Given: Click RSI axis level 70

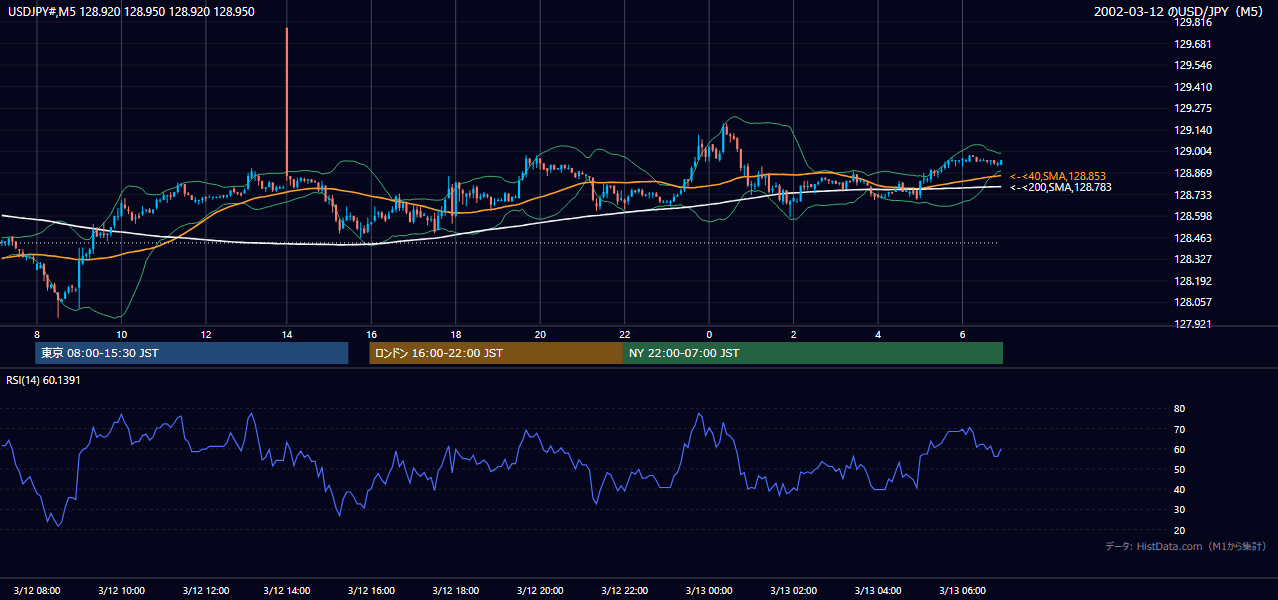Looking at the screenshot, I should coord(1179,429).
